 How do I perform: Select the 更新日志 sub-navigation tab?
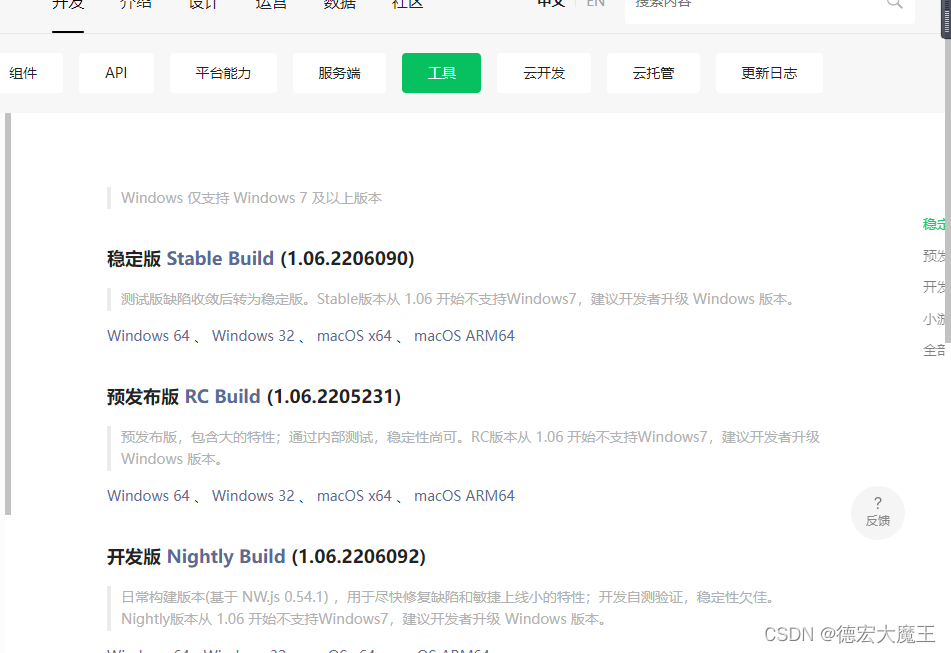click(769, 73)
